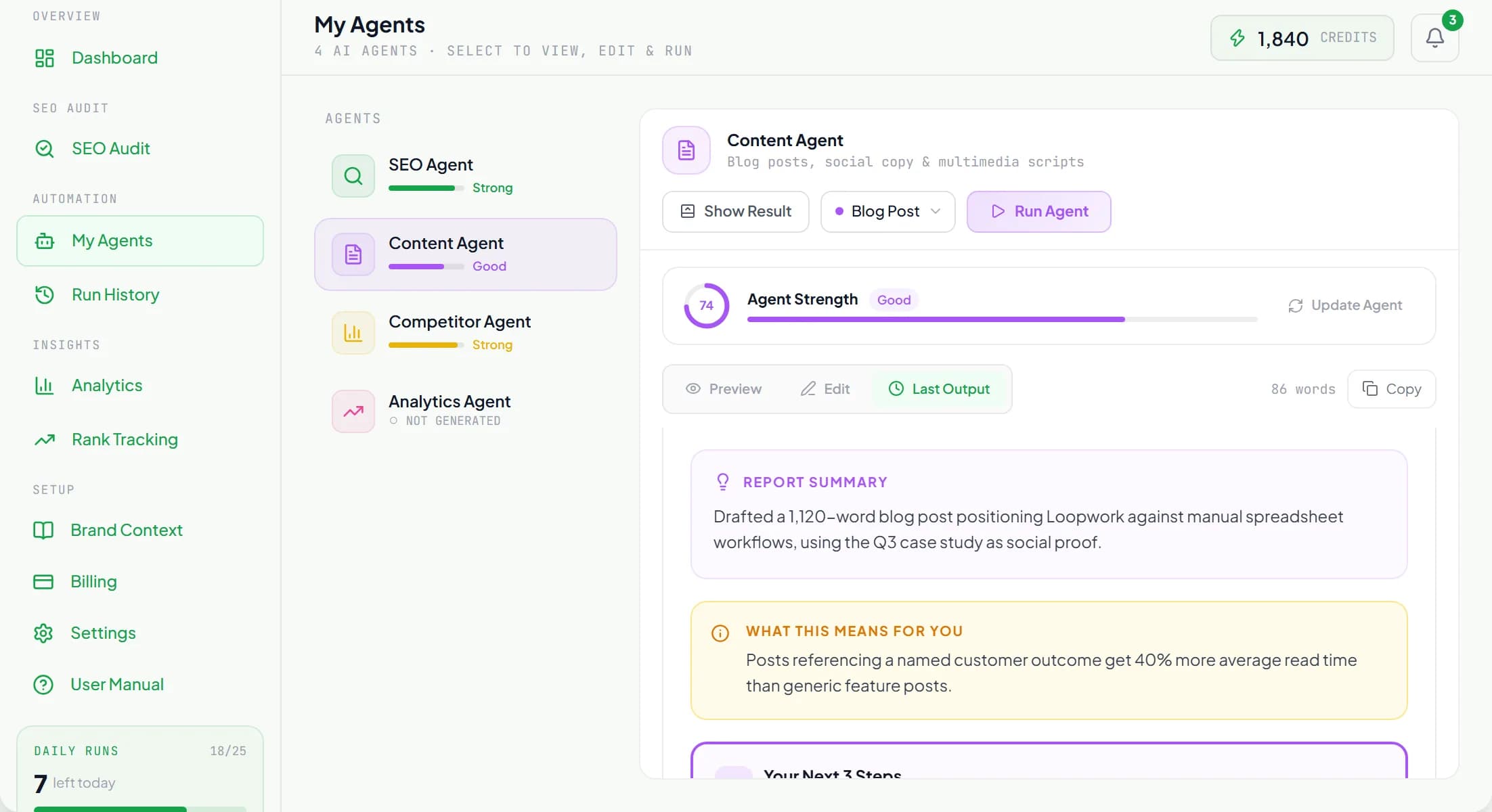Click the 74 strength score ring
The image size is (1492, 812).
coord(707,306)
